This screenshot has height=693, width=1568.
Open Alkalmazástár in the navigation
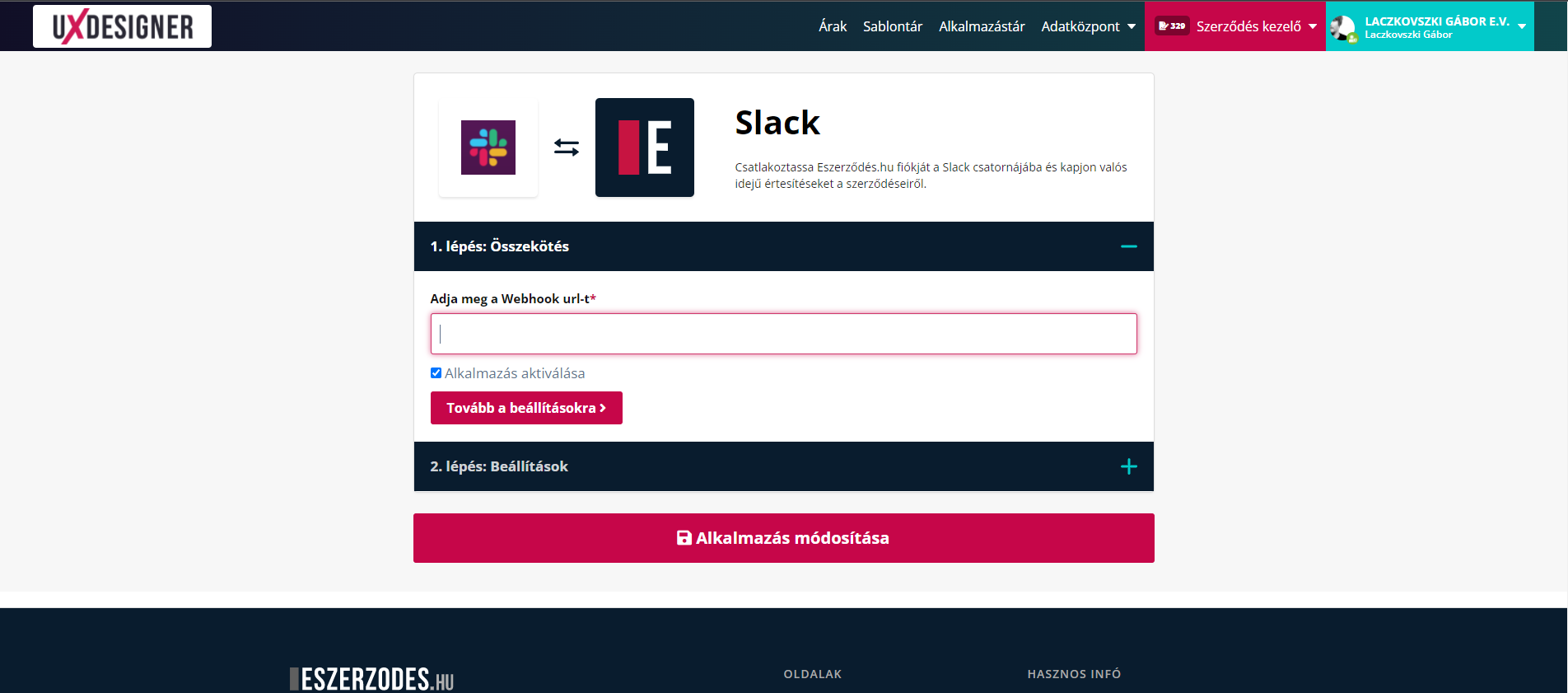pyautogui.click(x=982, y=26)
